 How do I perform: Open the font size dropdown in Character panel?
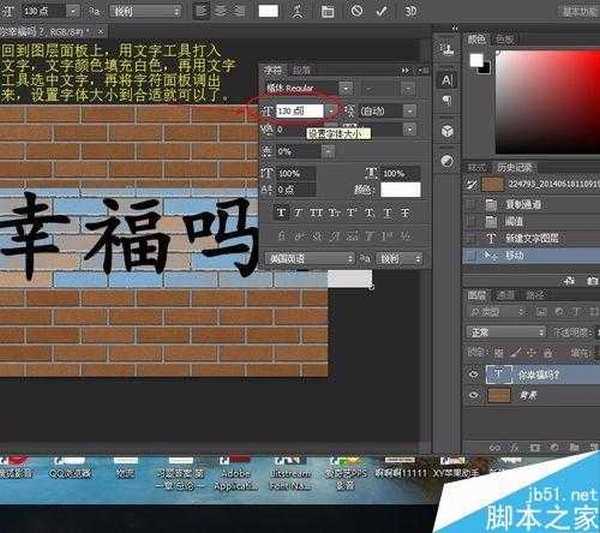click(x=331, y=111)
